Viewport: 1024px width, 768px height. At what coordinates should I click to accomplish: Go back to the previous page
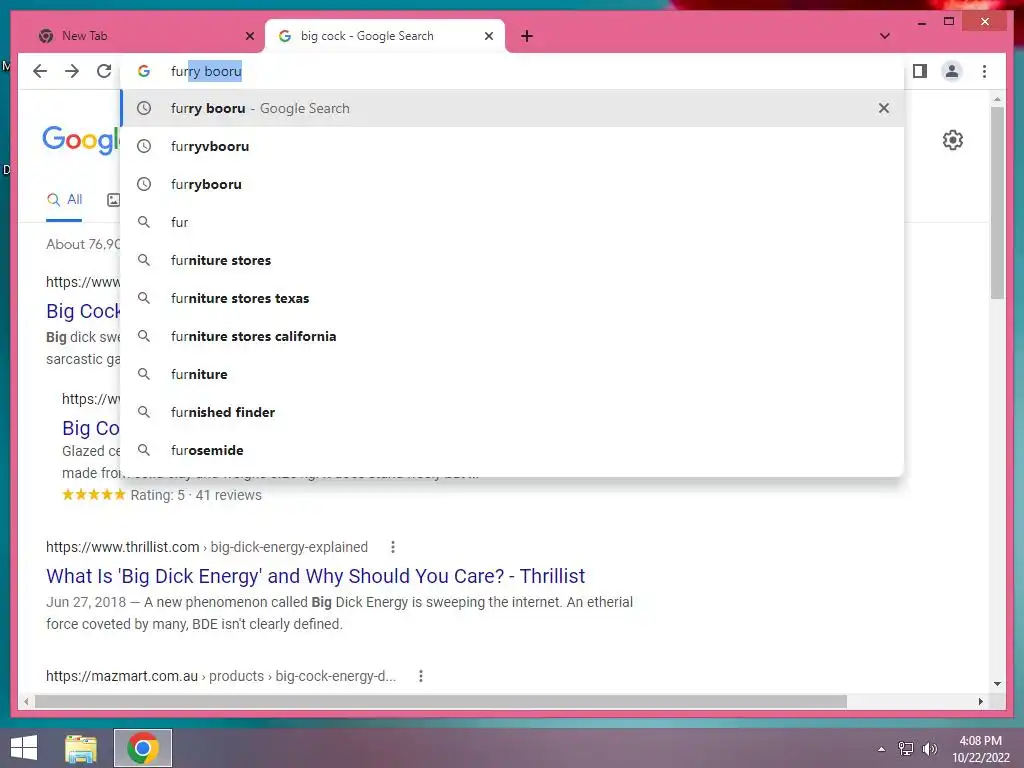click(x=40, y=71)
